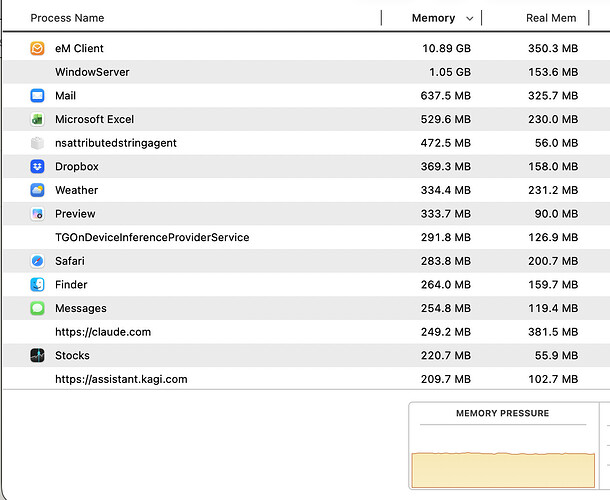Image resolution: width=610 pixels, height=500 pixels.
Task: Select the Weather process name
Action: click(77, 190)
